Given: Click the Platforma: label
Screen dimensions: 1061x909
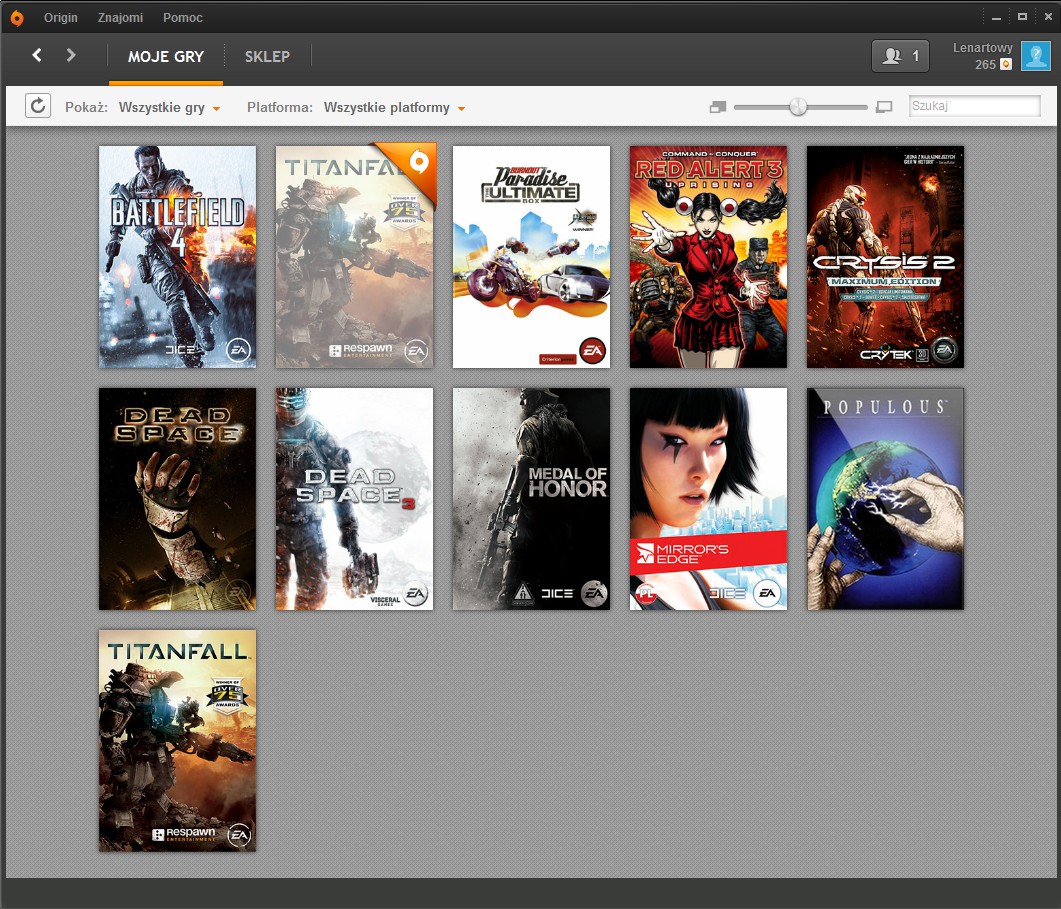Looking at the screenshot, I should (279, 108).
